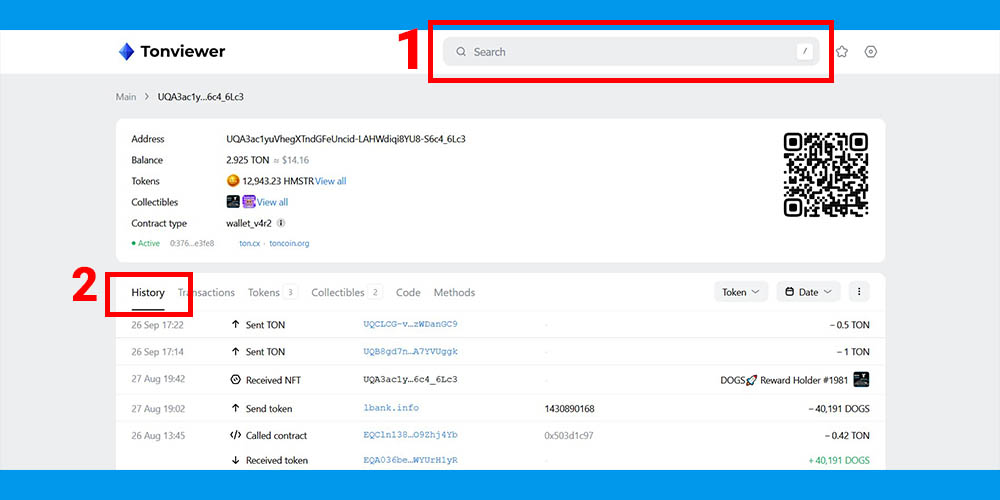Screen dimensions: 1000x500
Task: Click the lbank.info address link
Action: coord(391,408)
